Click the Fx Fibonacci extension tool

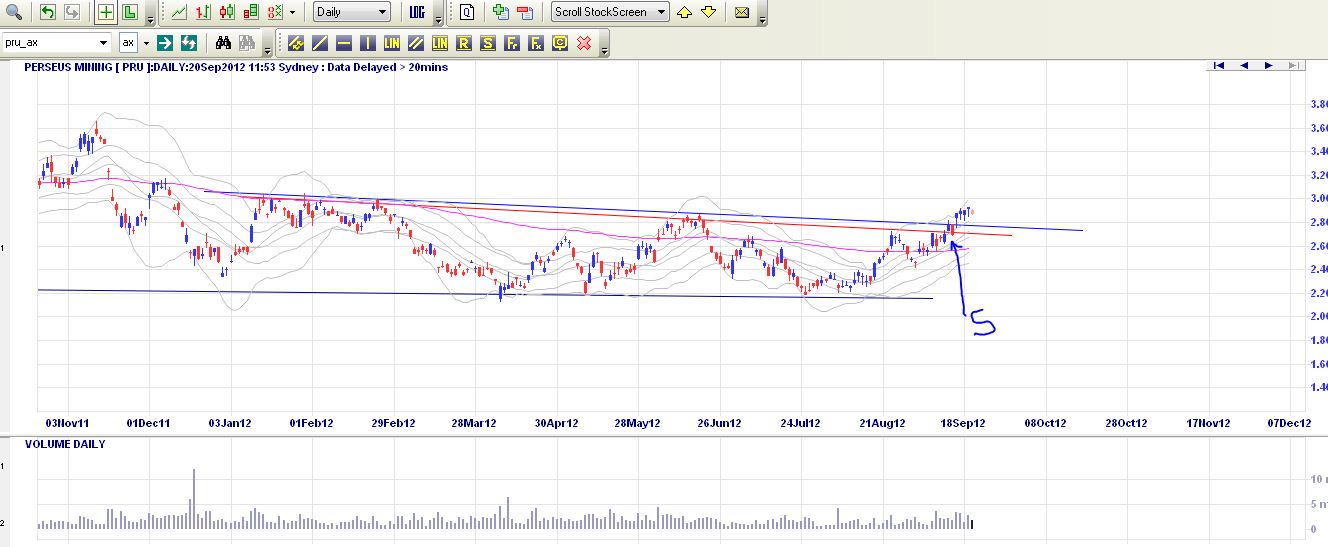tap(536, 43)
